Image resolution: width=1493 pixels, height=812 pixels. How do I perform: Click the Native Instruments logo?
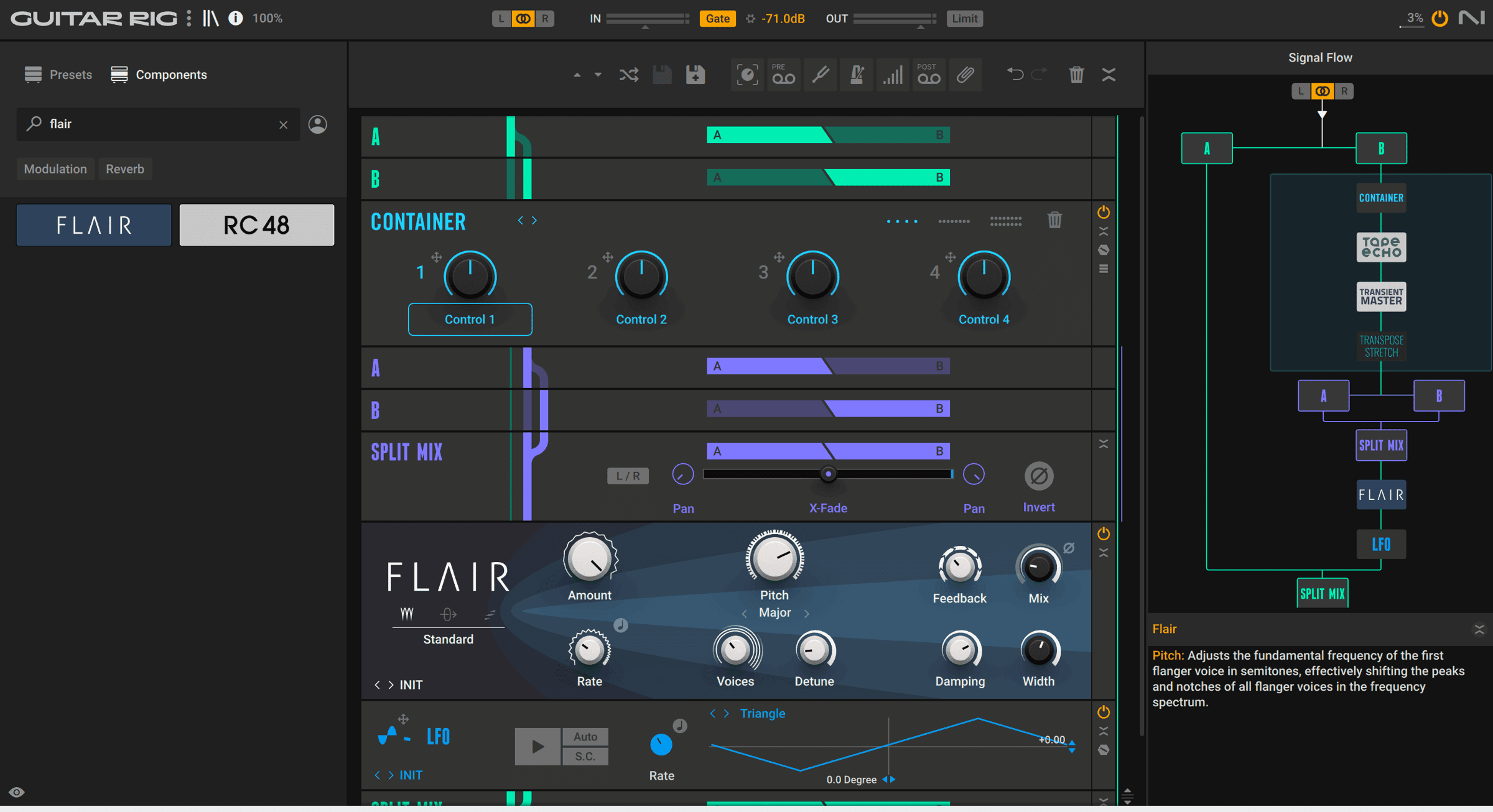(1472, 18)
